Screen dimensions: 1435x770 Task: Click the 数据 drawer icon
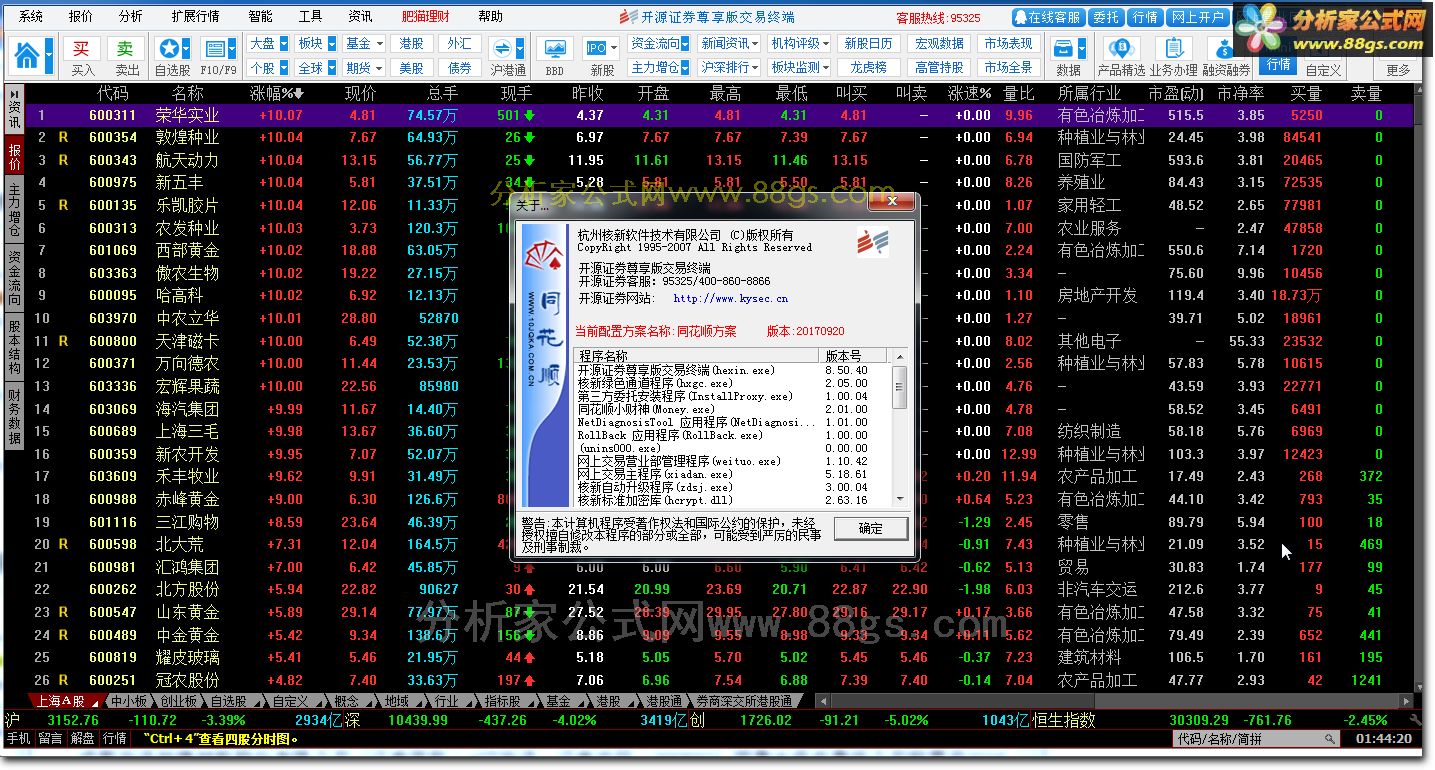(1063, 49)
